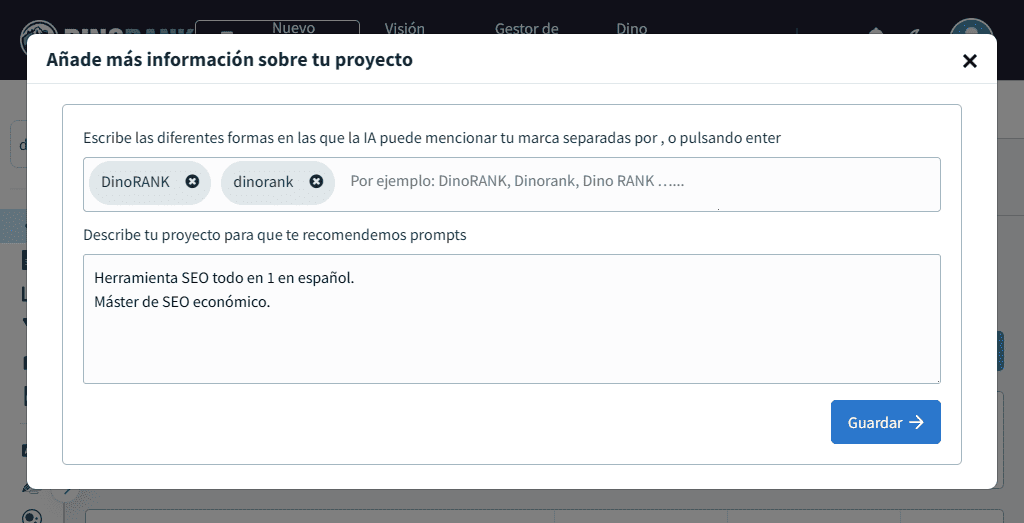Click the 'Escribe las diferentes formas' instruction text
Viewport: 1024px width, 523px height.
coord(432,138)
